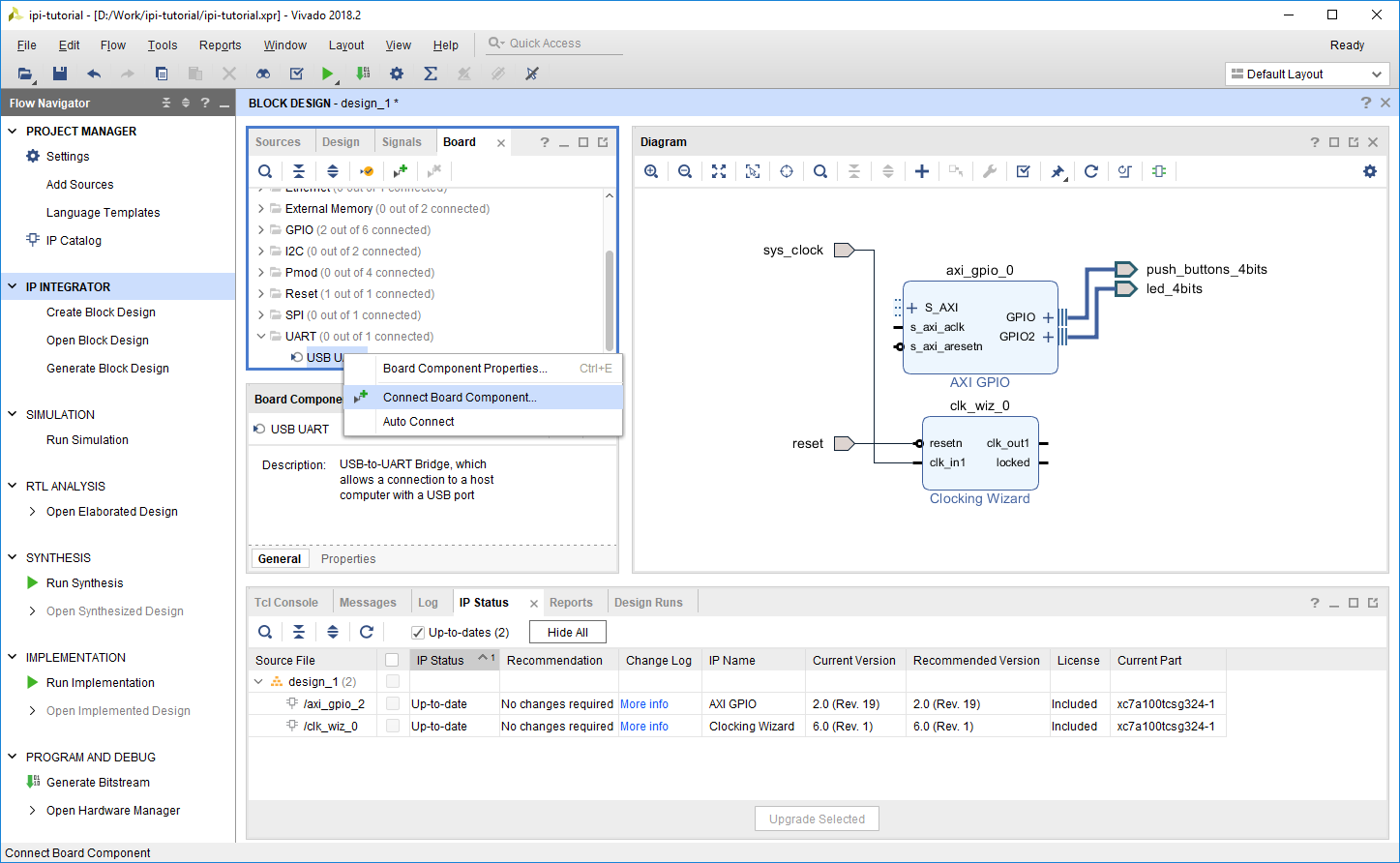
Task: Click the Sigma icon in the main toolbar
Action: pos(431,74)
